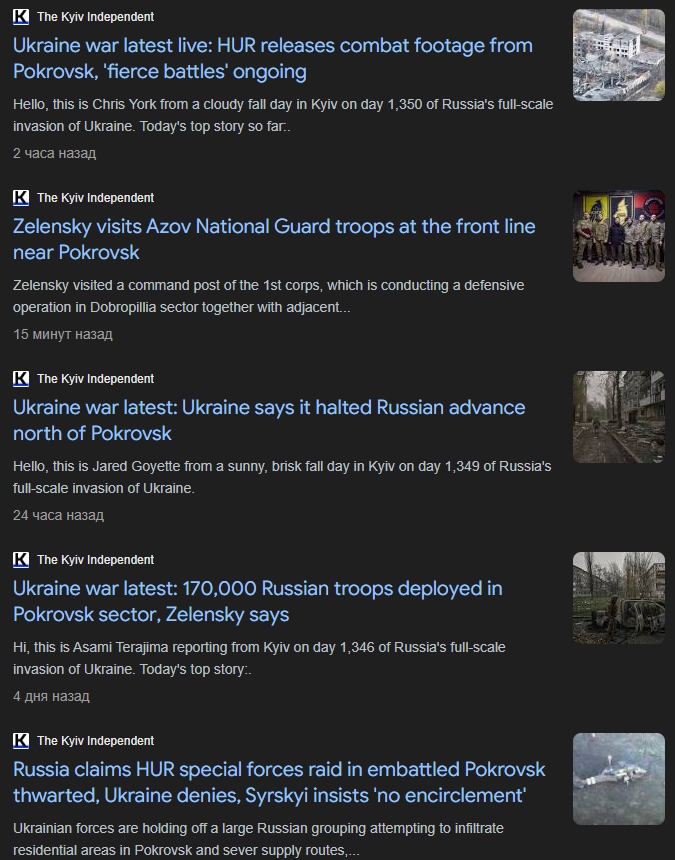The width and height of the screenshot is (675, 860).
Task: Click snippet mentioning Chris York cloudy fall day
Action: click(283, 115)
